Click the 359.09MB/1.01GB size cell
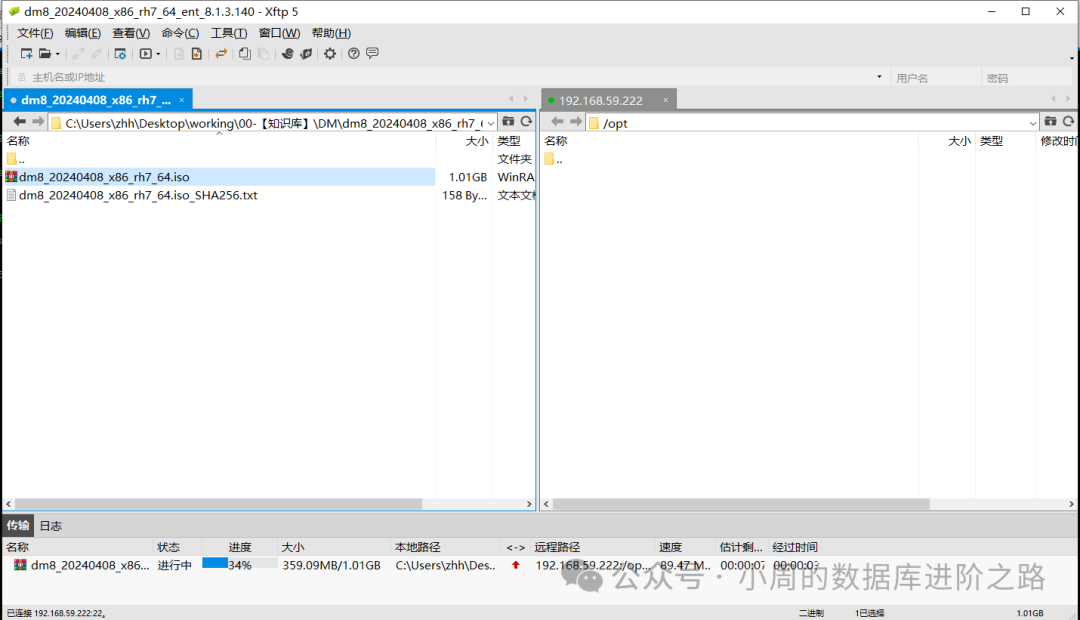Screen dimensions: 1080x620 click(331, 565)
